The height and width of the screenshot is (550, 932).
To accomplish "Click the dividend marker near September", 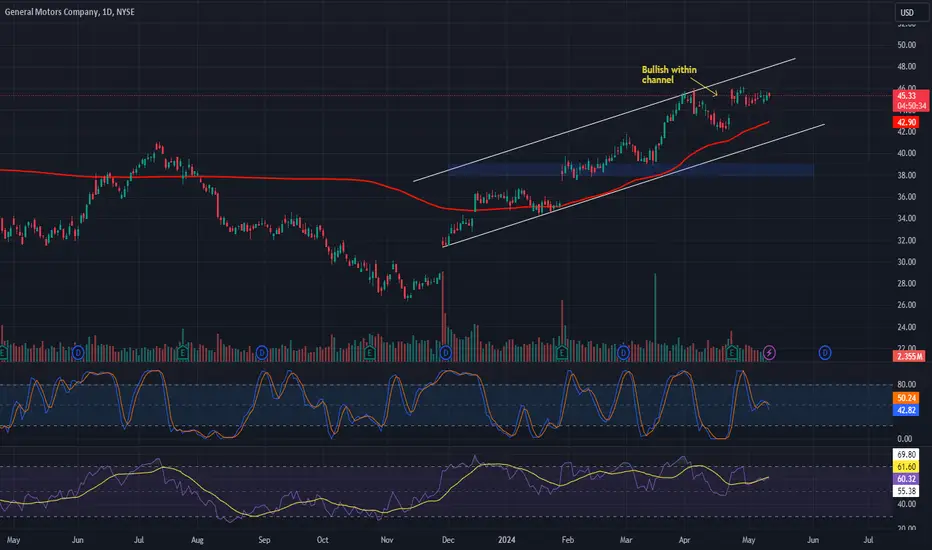I will point(262,353).
